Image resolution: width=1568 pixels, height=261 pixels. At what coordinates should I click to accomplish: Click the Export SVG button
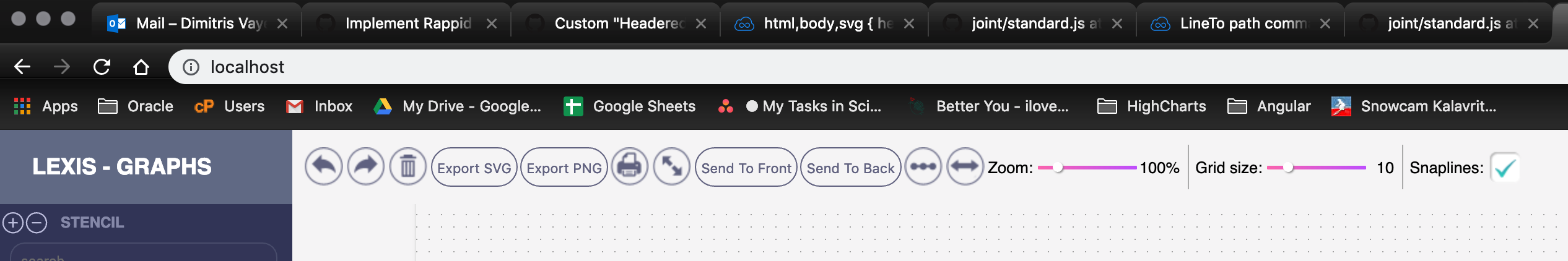click(474, 168)
